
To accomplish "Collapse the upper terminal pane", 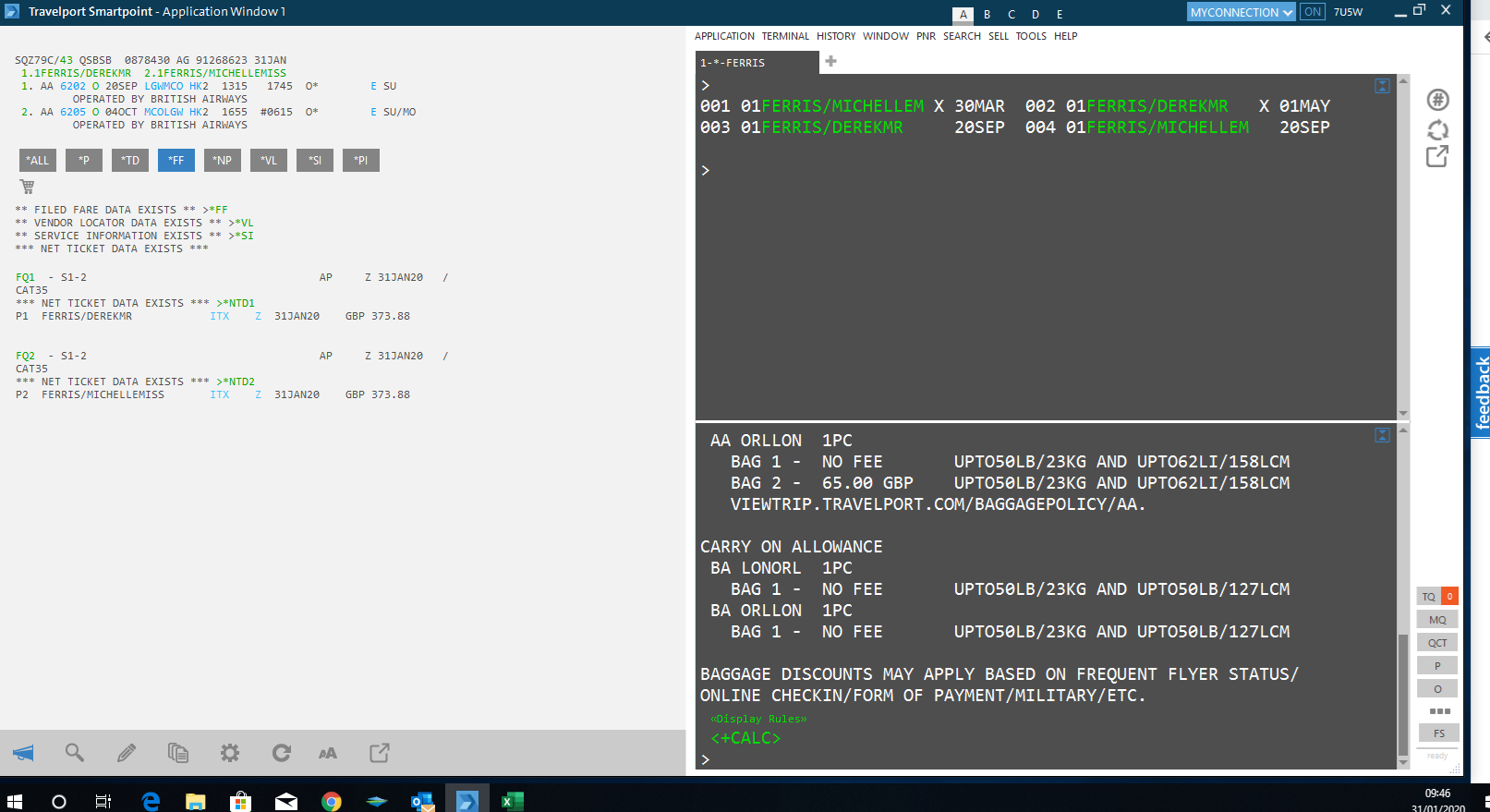I will (x=1382, y=86).
